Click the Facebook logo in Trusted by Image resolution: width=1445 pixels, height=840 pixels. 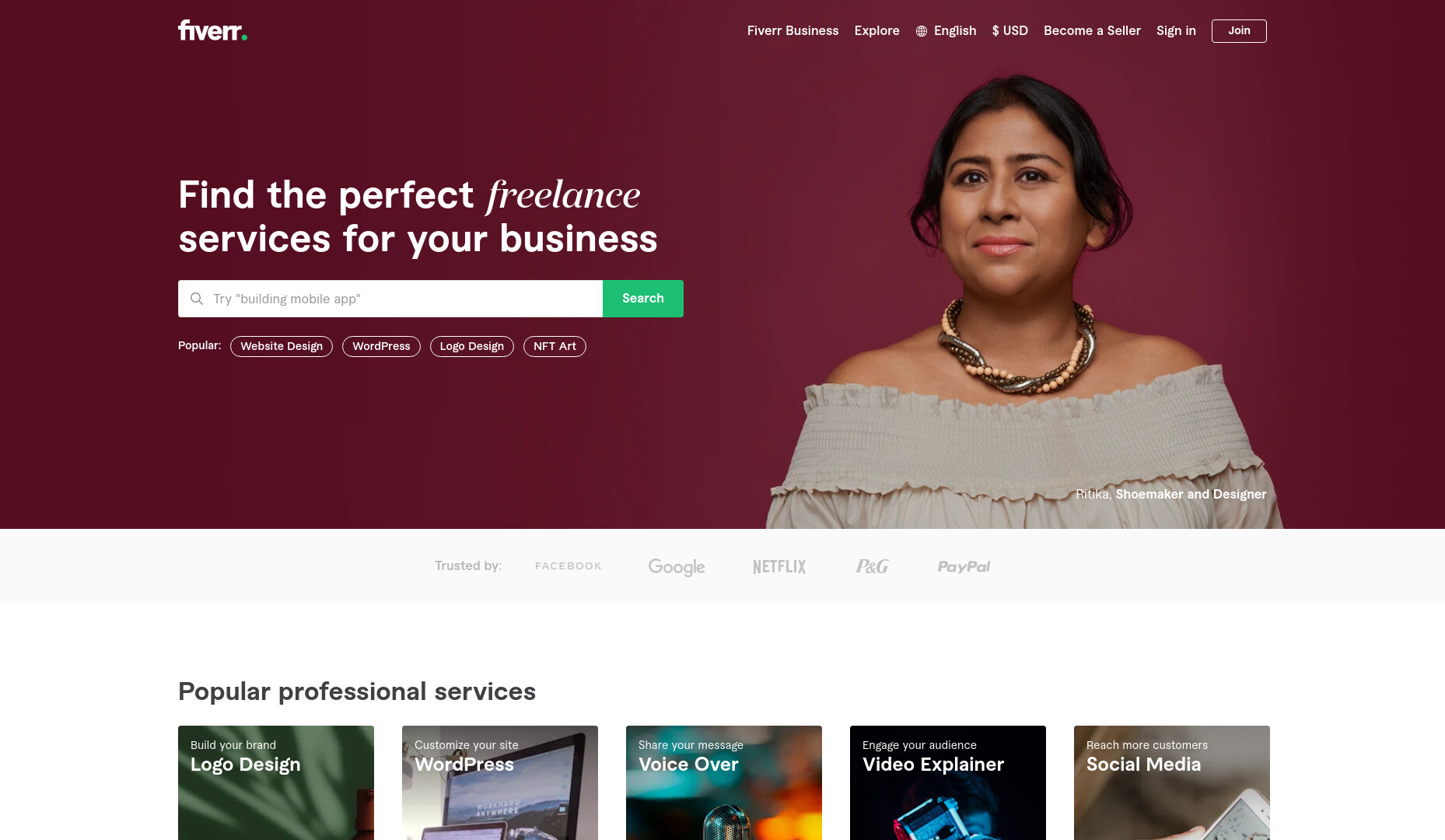tap(569, 566)
